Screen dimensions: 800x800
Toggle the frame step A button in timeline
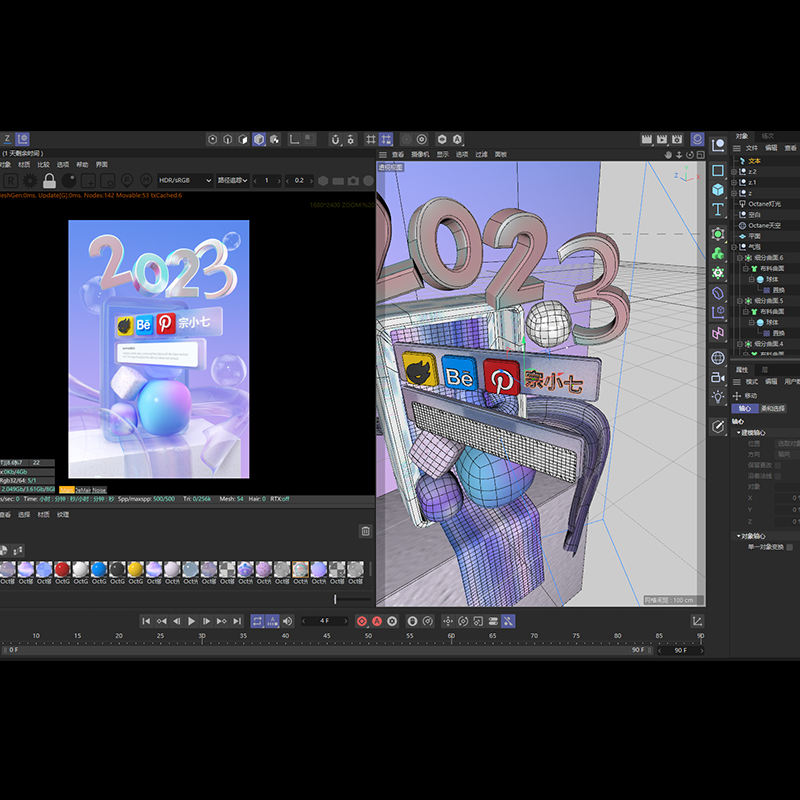(x=272, y=621)
